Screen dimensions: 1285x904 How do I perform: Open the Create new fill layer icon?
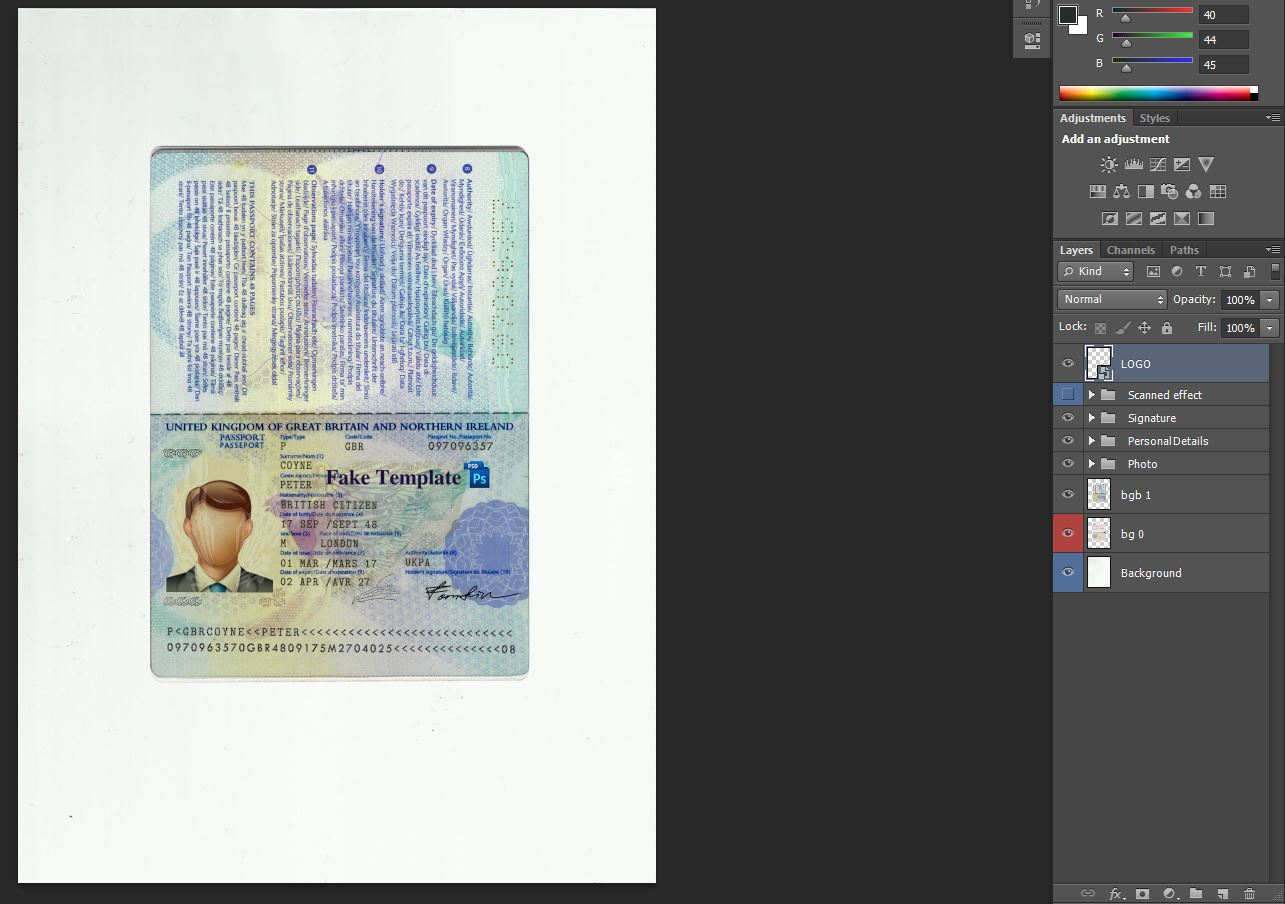tap(1168, 894)
